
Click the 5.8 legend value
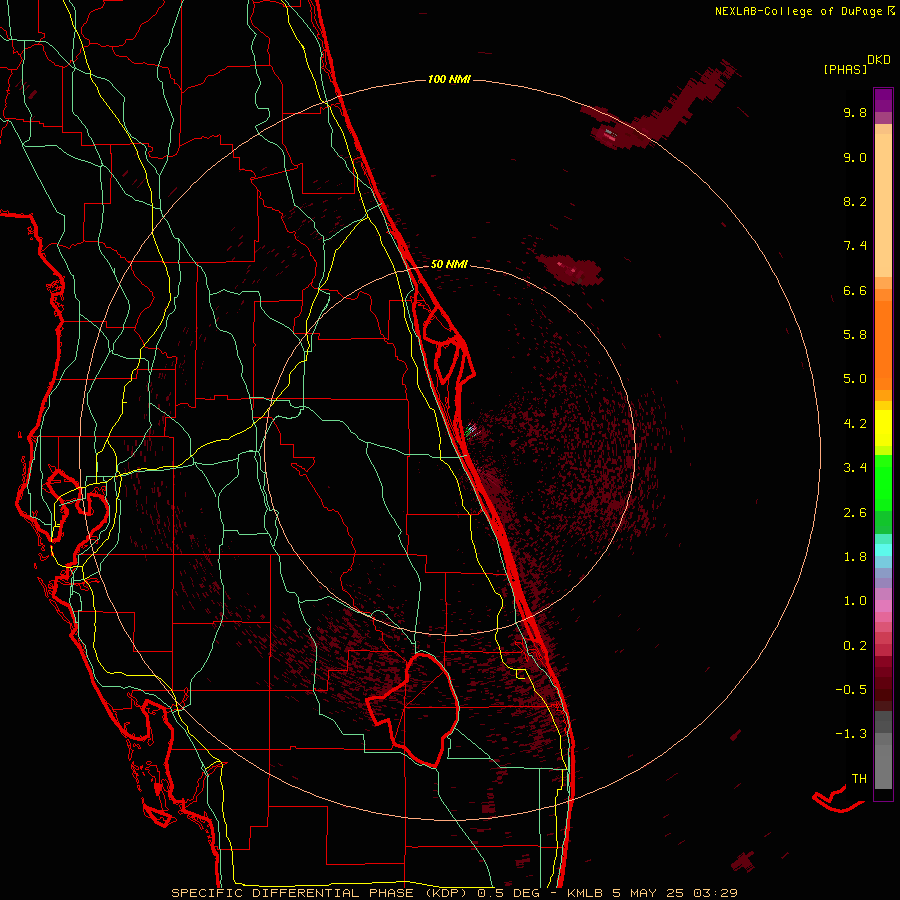click(855, 335)
